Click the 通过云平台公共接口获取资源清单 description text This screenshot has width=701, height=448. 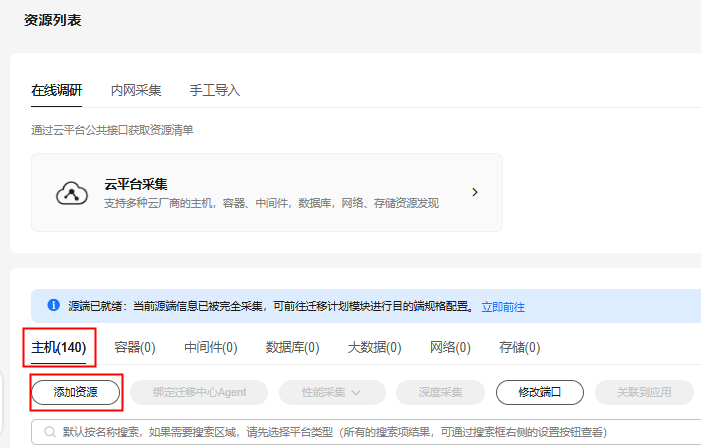coord(112,130)
